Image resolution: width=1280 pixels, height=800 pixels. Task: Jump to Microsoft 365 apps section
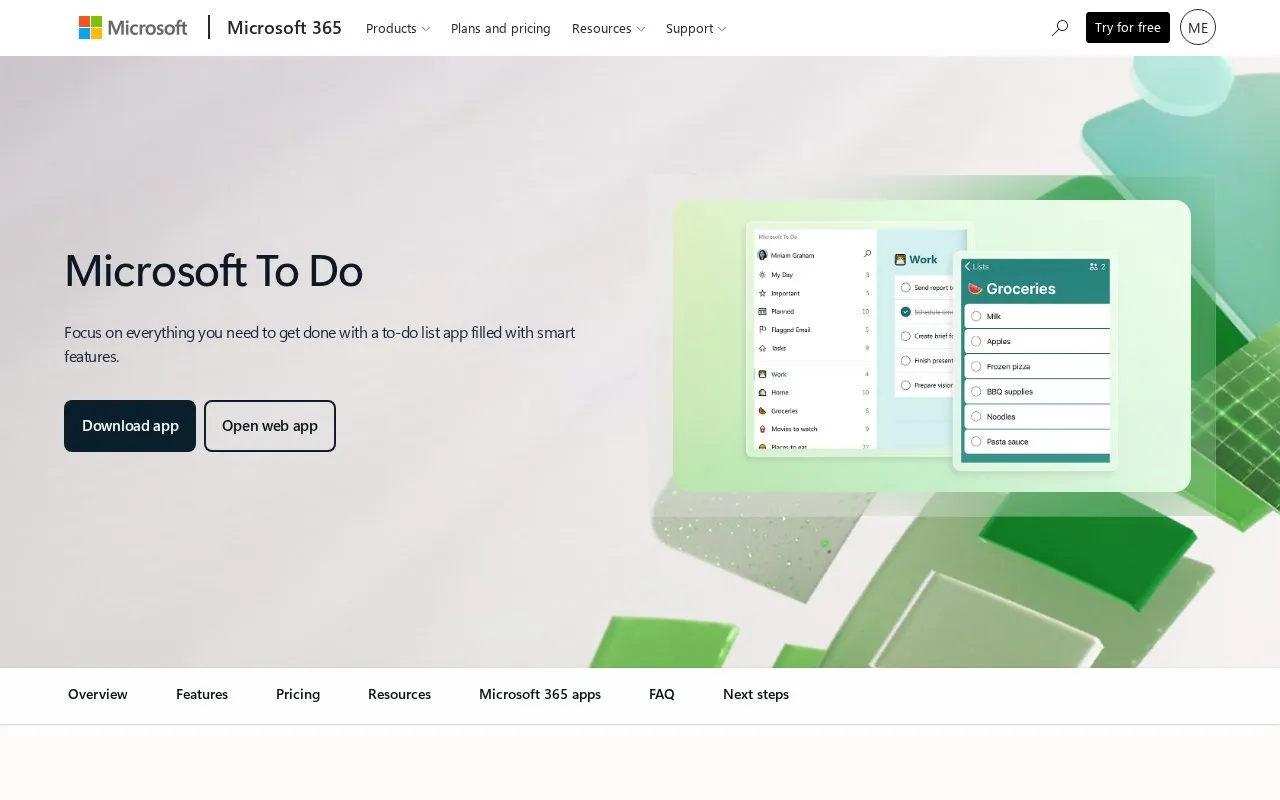click(x=540, y=694)
